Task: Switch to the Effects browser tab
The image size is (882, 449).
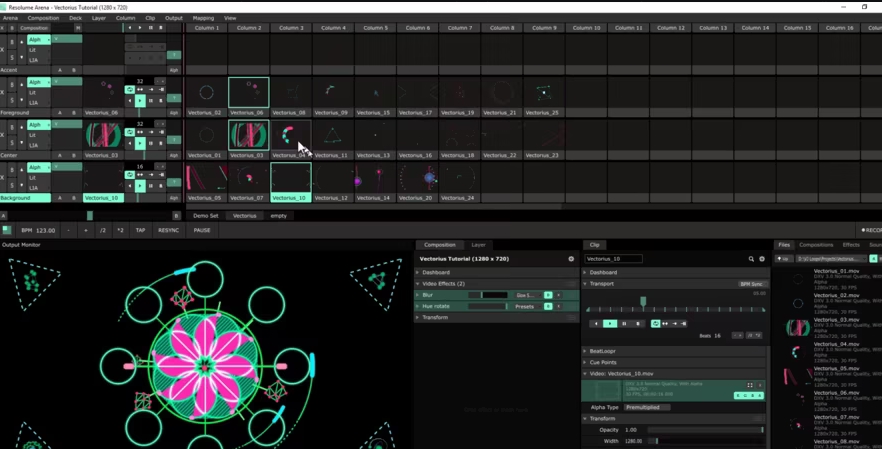Action: pos(851,245)
